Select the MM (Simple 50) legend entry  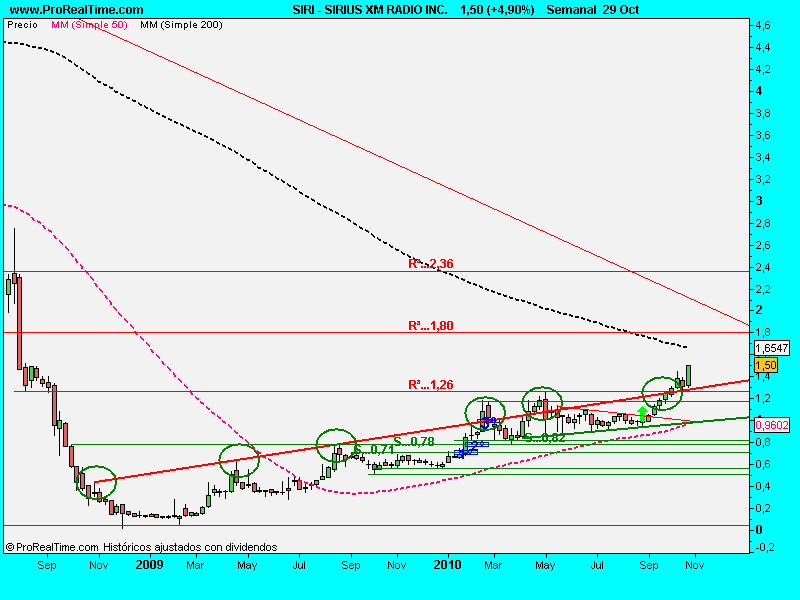89,24
